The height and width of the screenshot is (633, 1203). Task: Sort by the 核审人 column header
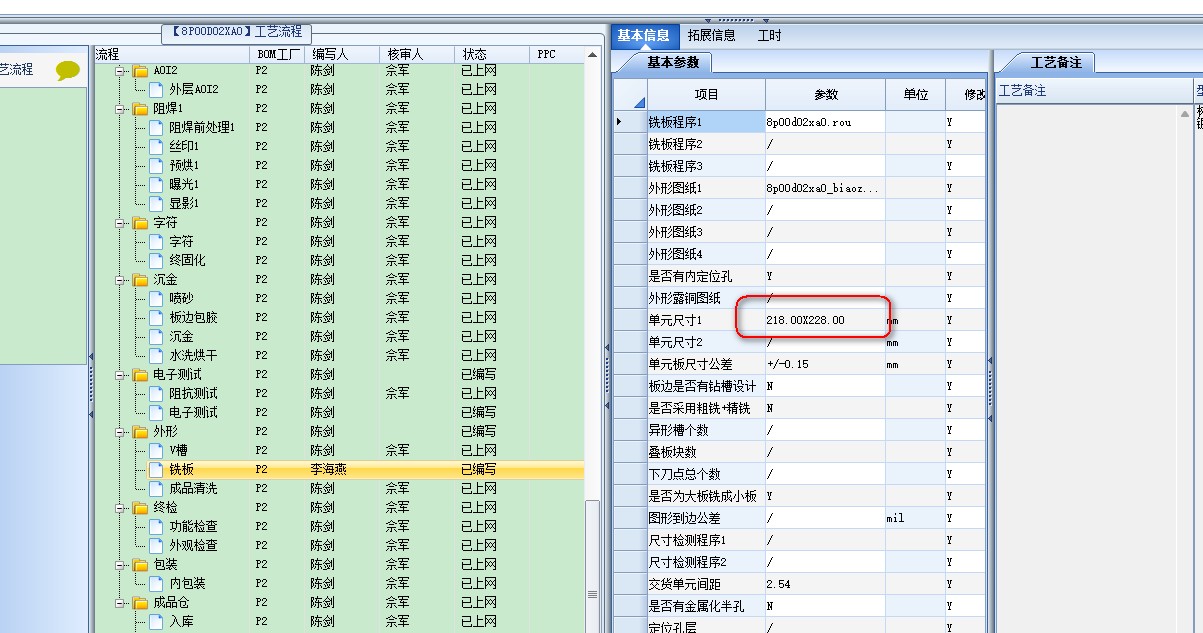click(x=417, y=54)
